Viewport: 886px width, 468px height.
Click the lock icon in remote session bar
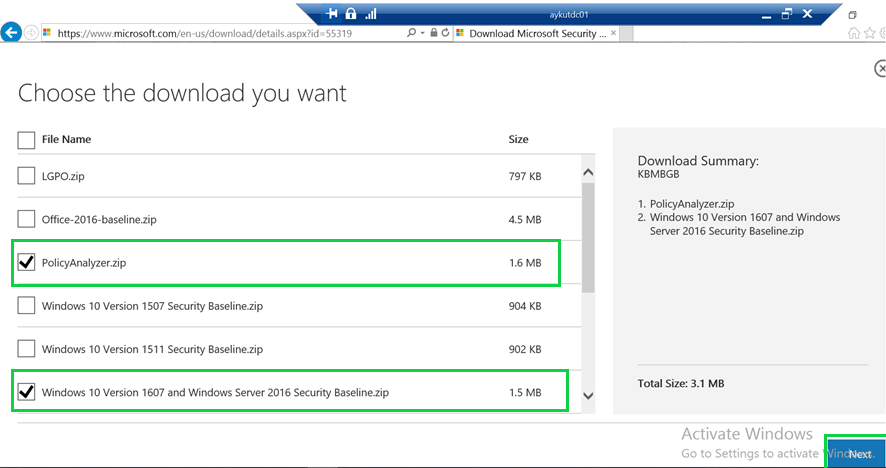(x=351, y=13)
